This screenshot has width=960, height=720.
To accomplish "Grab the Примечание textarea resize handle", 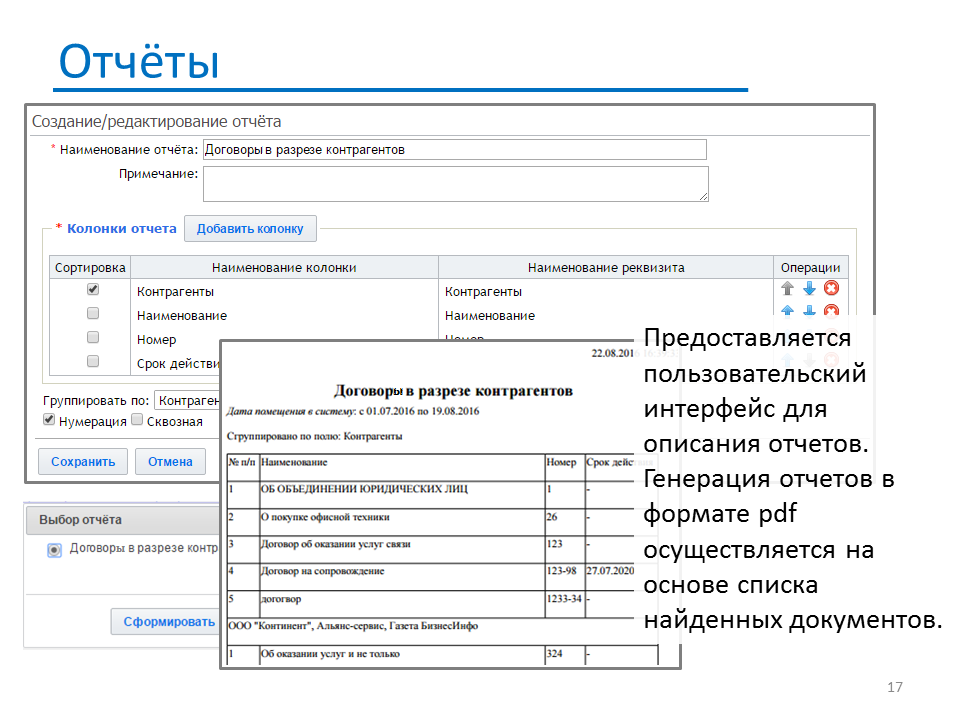I will (x=703, y=197).
